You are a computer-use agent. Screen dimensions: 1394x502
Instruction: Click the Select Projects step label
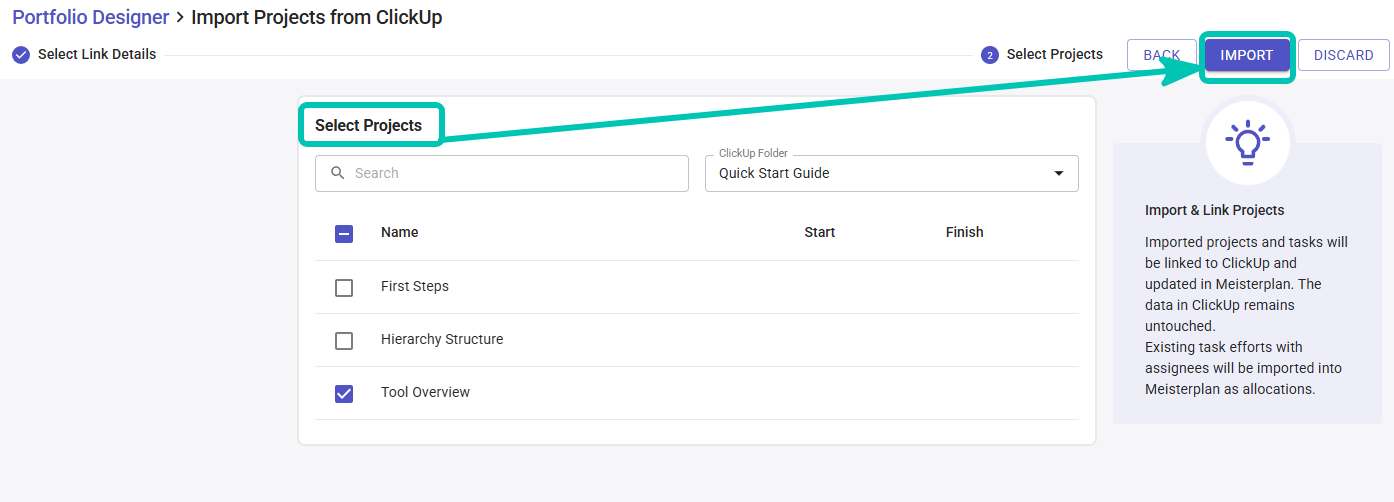click(1055, 54)
